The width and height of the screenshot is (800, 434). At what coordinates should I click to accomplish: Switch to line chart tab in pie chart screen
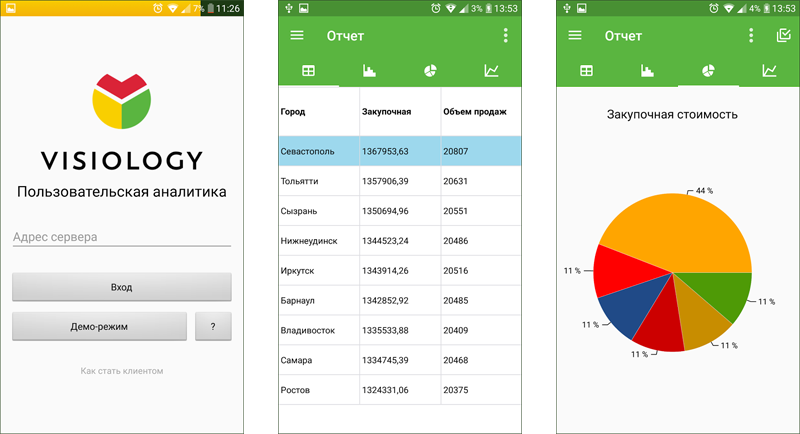tap(769, 71)
